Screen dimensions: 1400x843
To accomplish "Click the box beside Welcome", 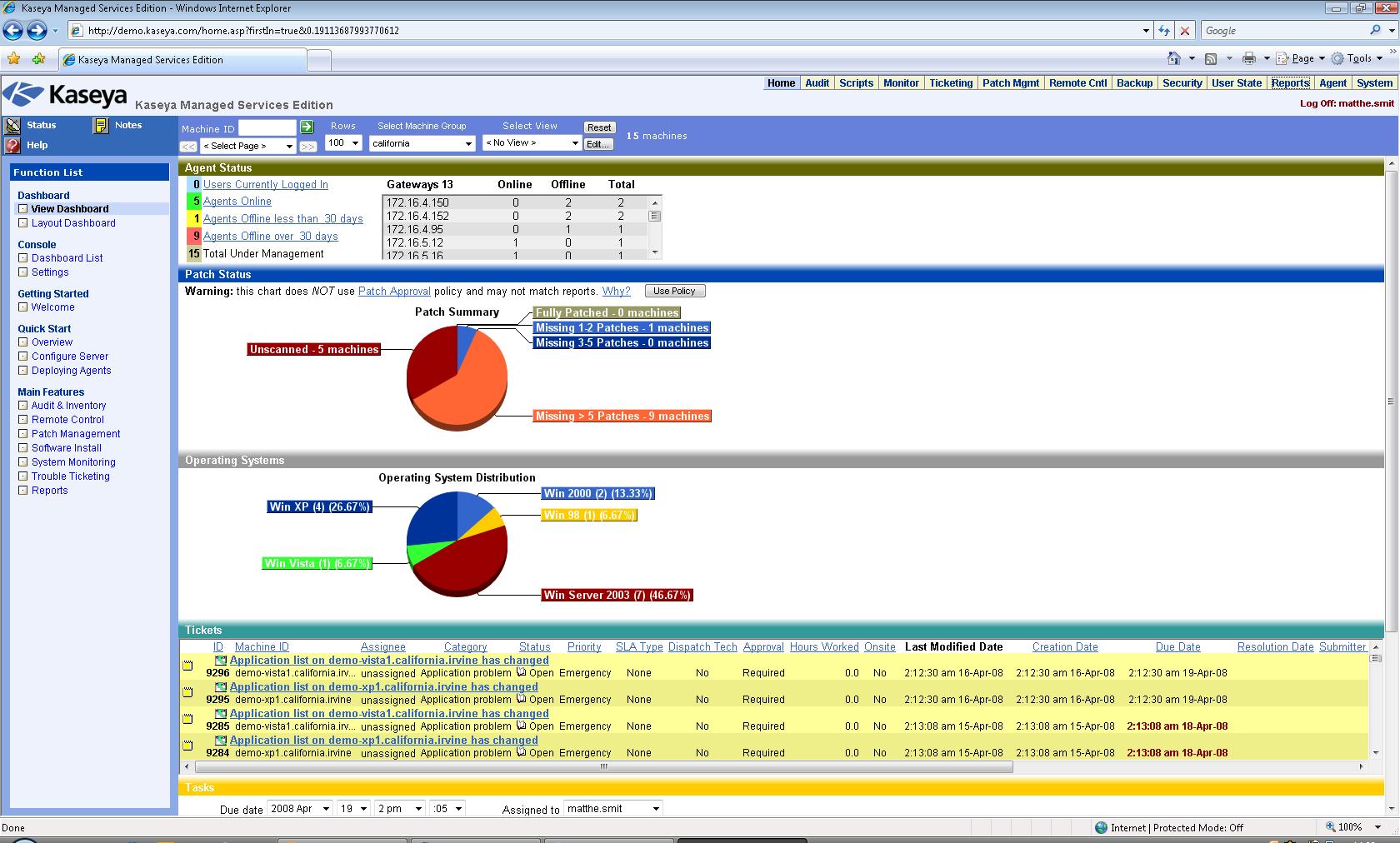I will (x=23, y=307).
